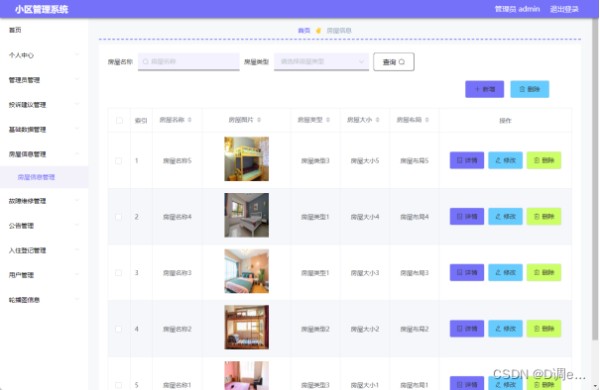Screen dimensions: 600x390
Task: Click the 操作 column header
Action: pyautogui.click(x=505, y=121)
